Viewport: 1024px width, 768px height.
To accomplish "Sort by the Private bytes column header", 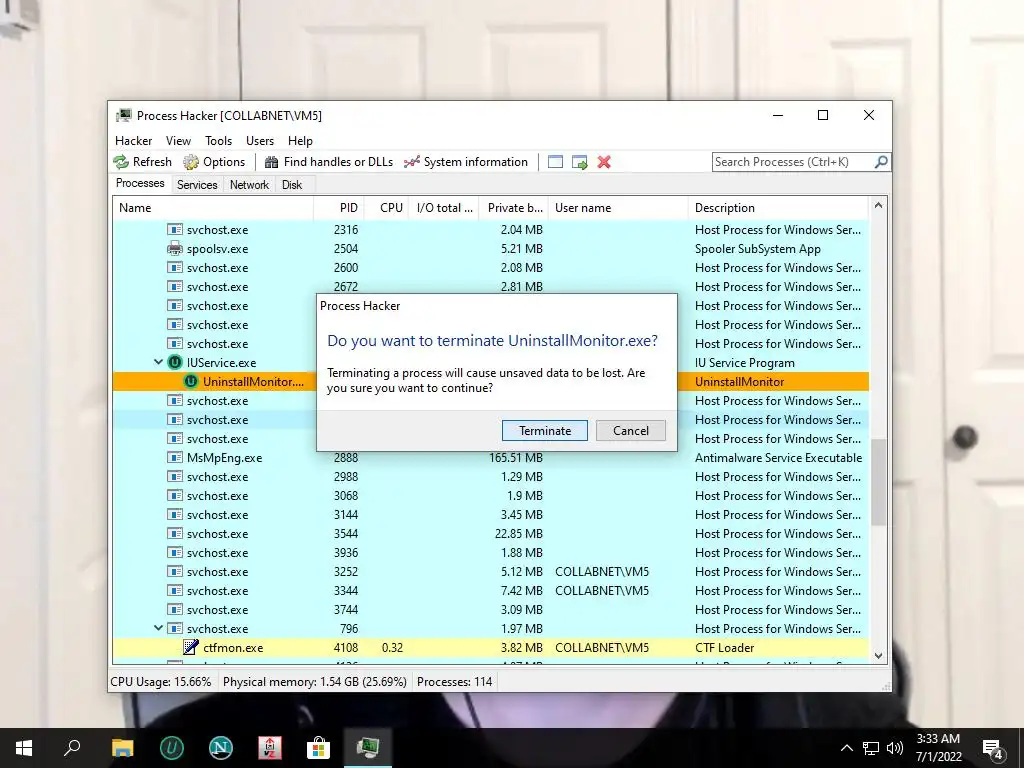I will (x=514, y=208).
